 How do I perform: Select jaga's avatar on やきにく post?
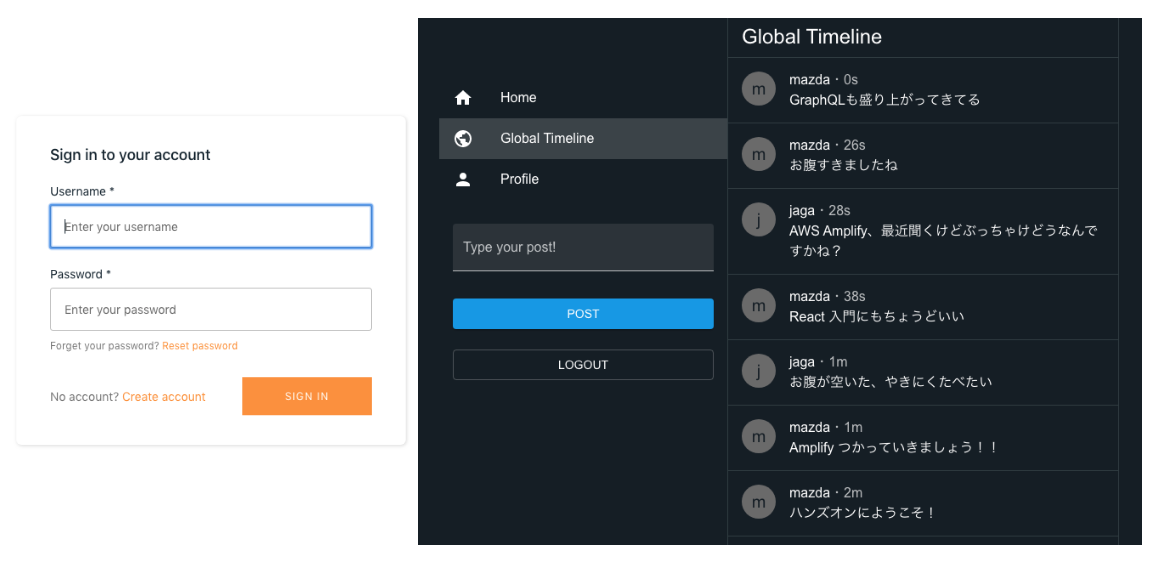point(759,371)
